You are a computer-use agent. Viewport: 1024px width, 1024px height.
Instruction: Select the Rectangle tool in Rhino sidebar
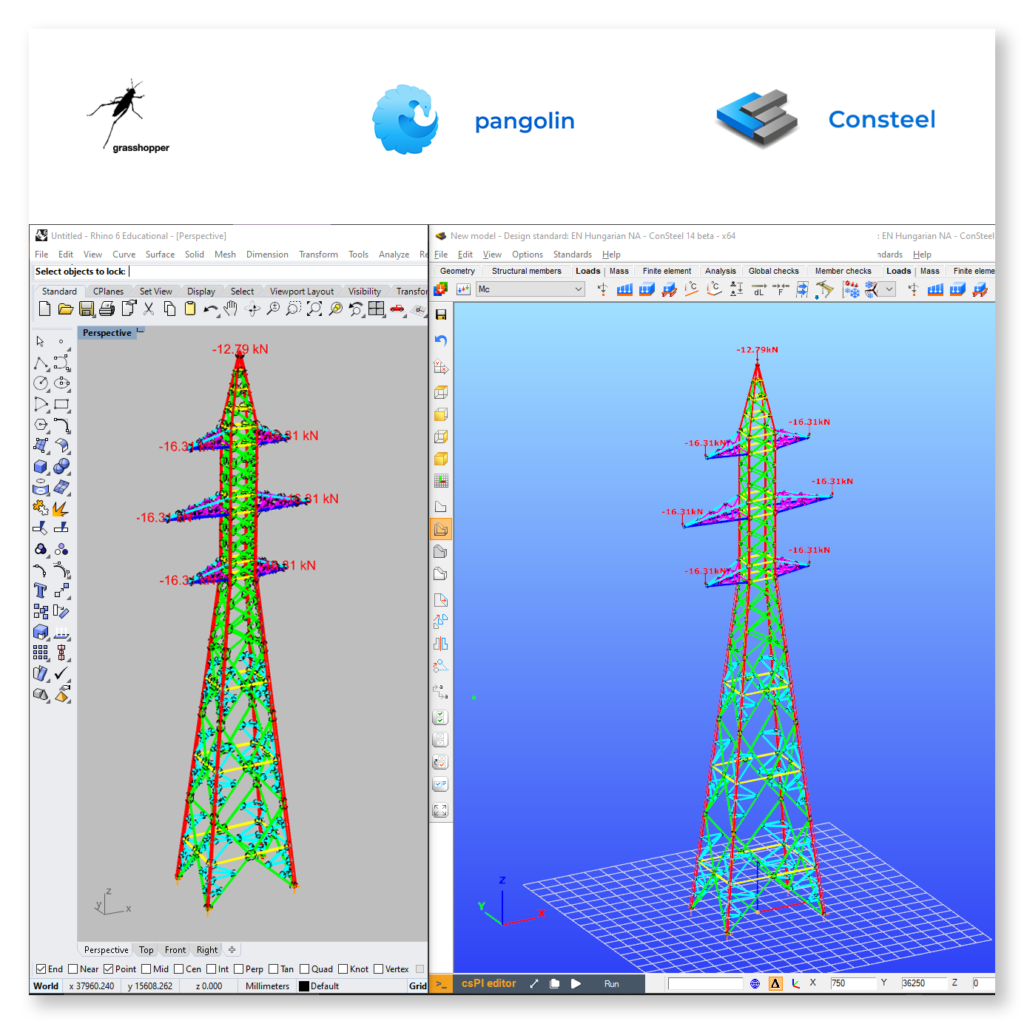[x=62, y=404]
